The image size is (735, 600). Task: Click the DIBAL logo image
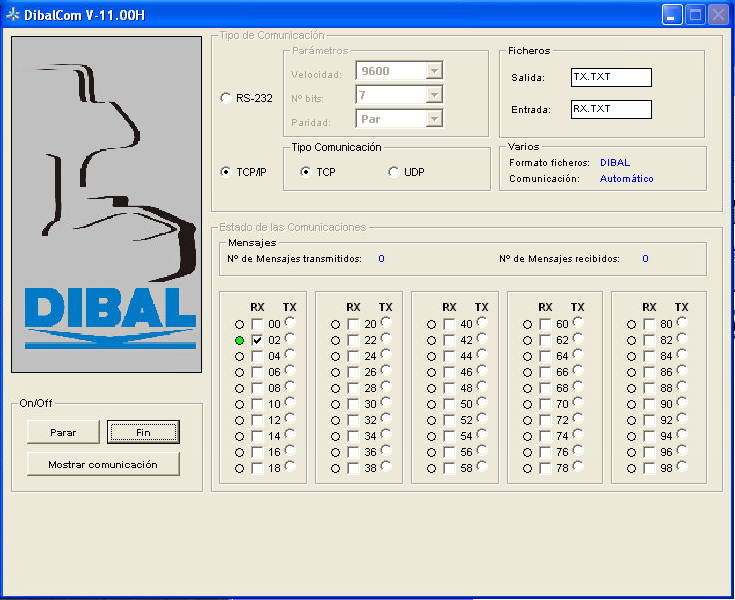tap(106, 204)
